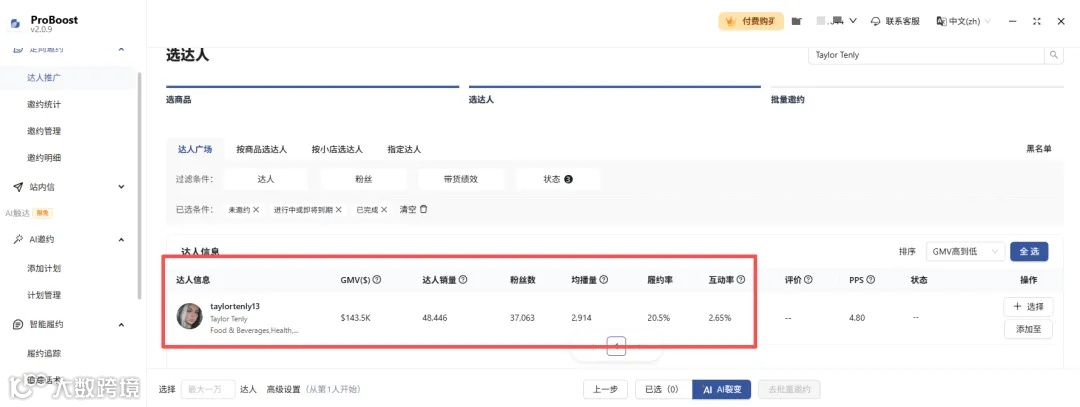This screenshot has width=1080, height=407.
Task: Click the 站内信 paper plane icon
Action: [18, 187]
